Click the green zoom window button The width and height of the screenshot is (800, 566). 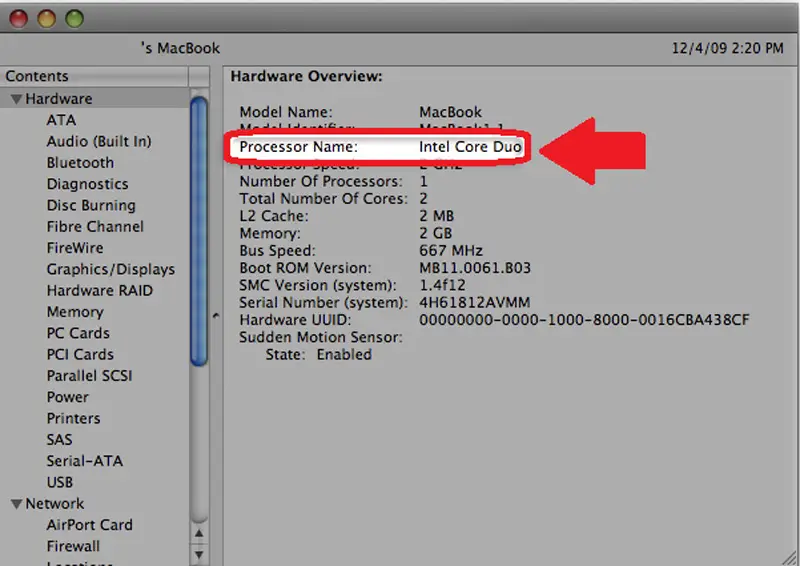74,19
